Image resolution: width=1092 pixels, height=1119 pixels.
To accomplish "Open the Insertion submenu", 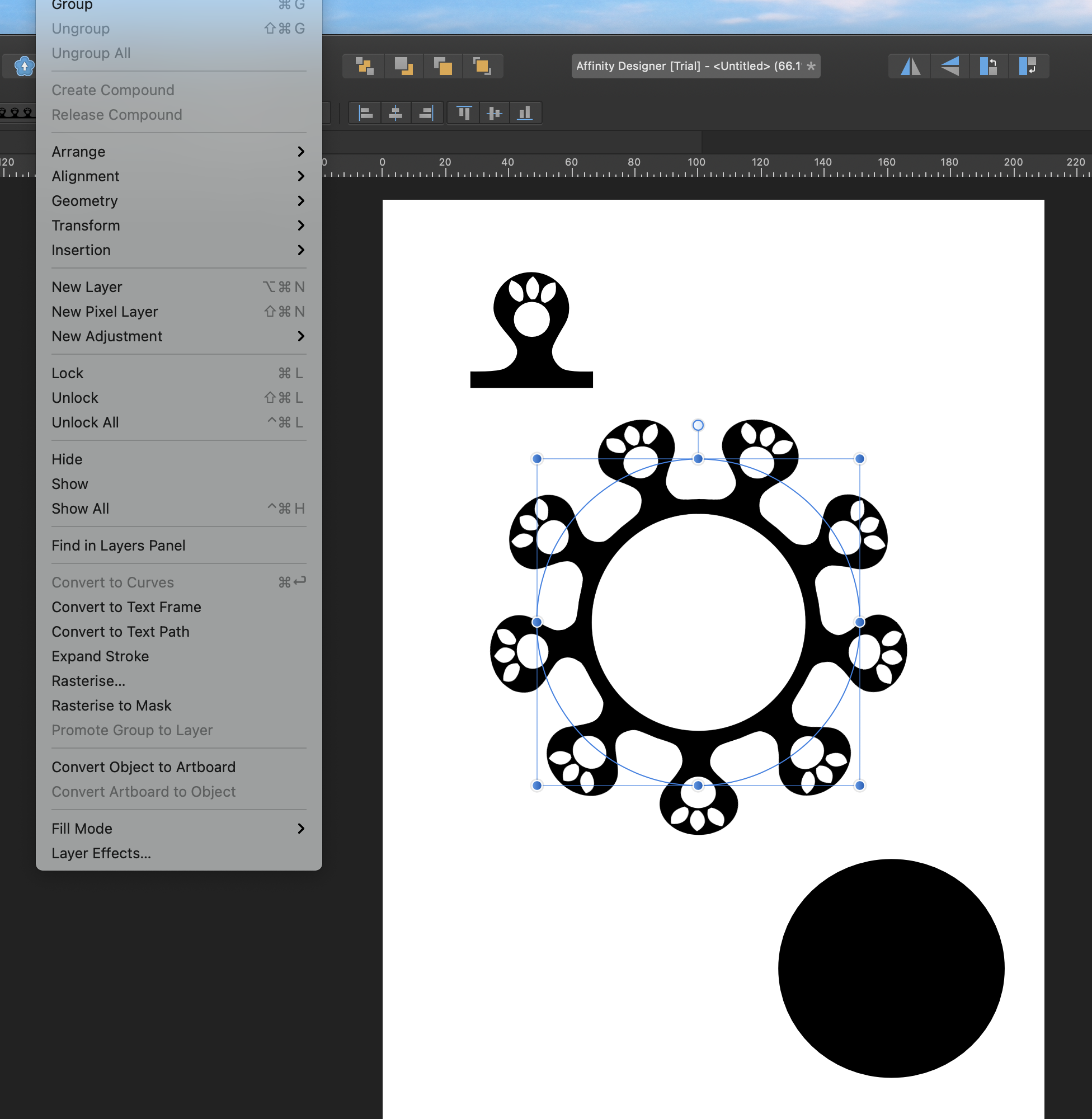I will [178, 250].
